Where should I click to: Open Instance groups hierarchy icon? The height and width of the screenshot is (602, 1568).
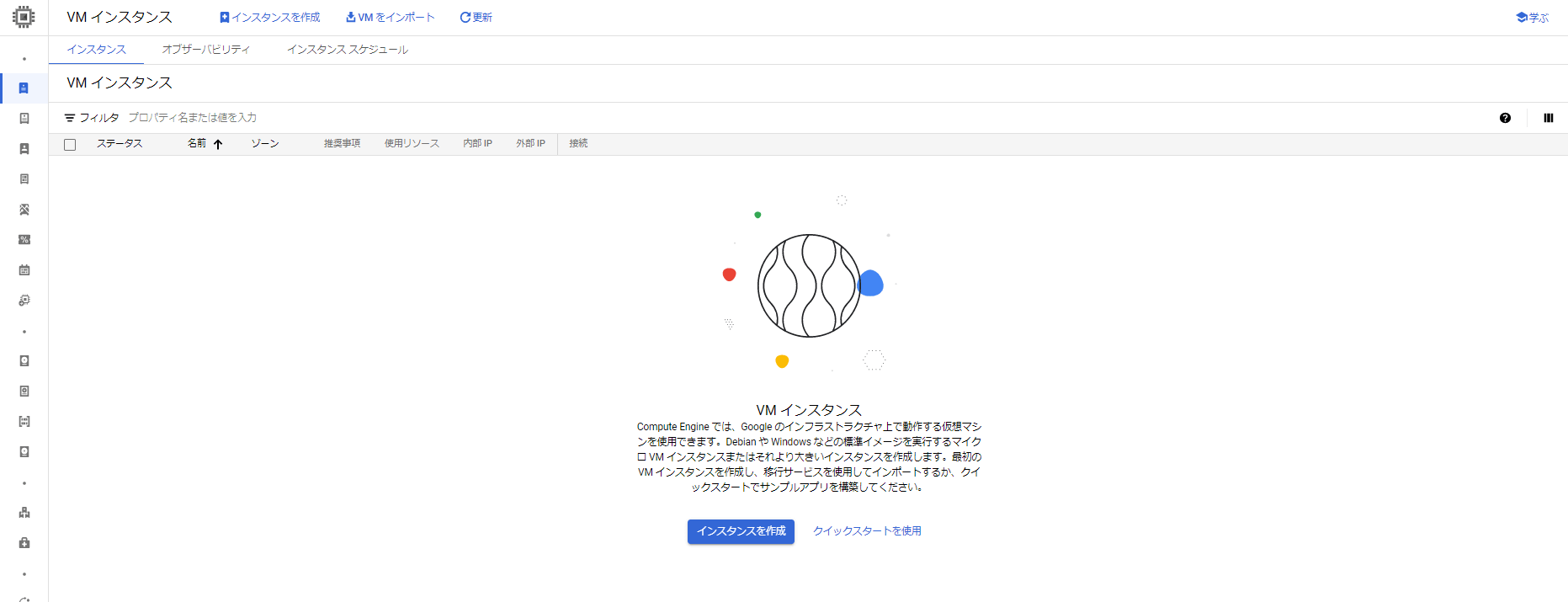pyautogui.click(x=24, y=513)
